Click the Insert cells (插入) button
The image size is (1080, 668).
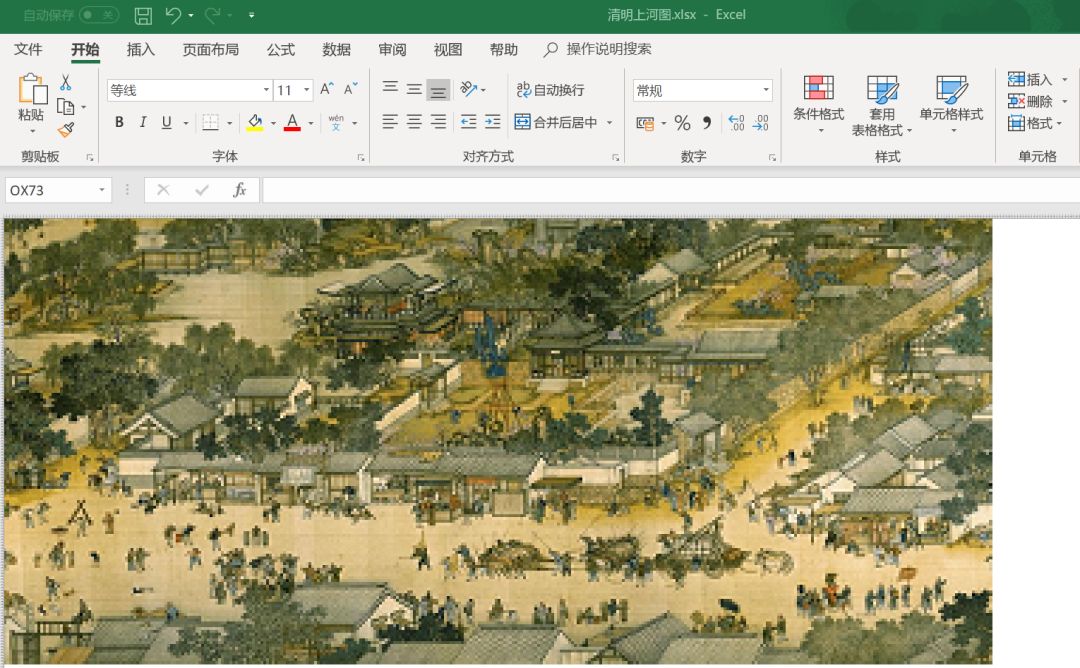tap(1030, 79)
